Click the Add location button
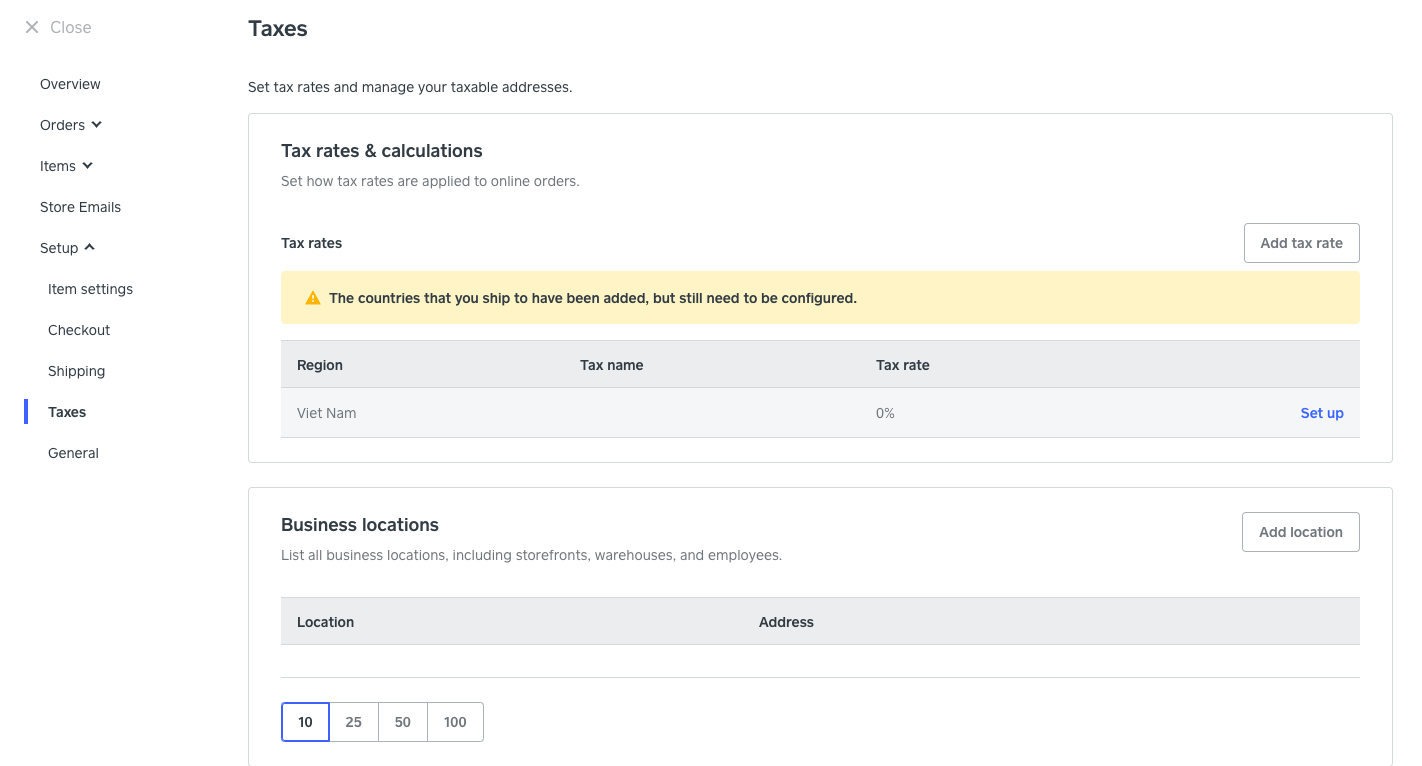 (x=1300, y=531)
